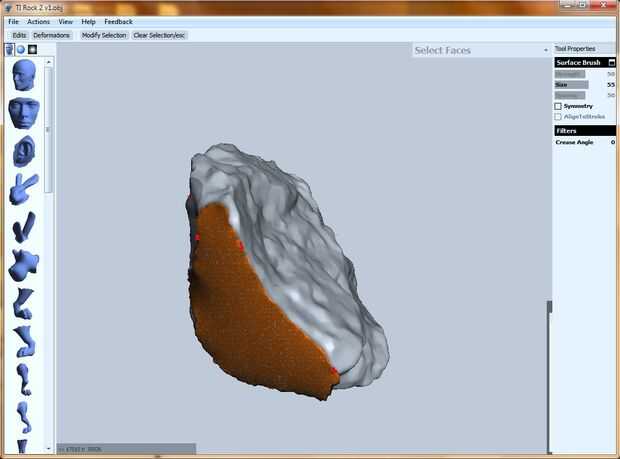Open the Feedback menu
Image resolution: width=620 pixels, height=459 pixels.
point(118,22)
